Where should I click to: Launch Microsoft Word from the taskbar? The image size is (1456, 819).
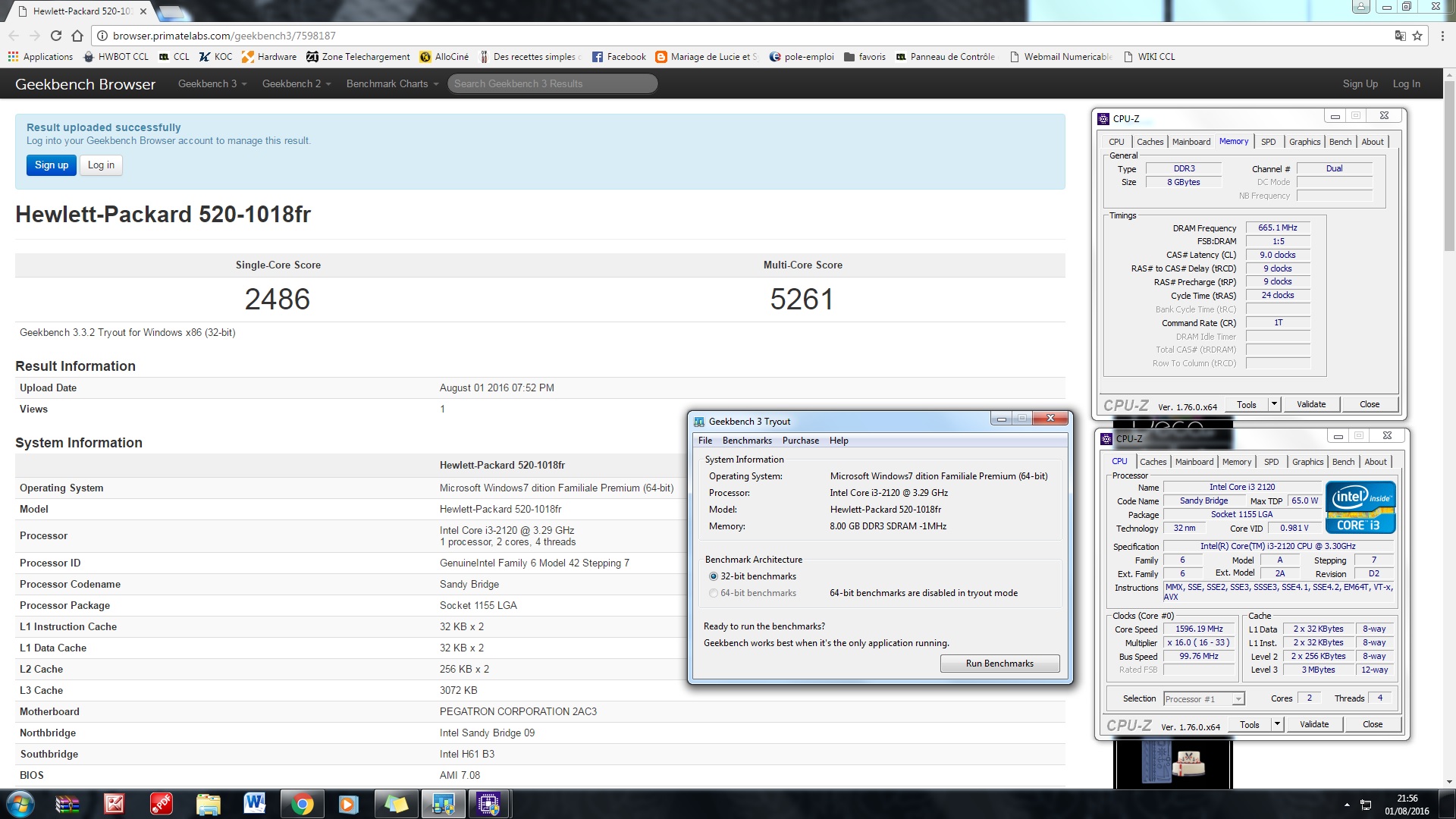pyautogui.click(x=255, y=804)
